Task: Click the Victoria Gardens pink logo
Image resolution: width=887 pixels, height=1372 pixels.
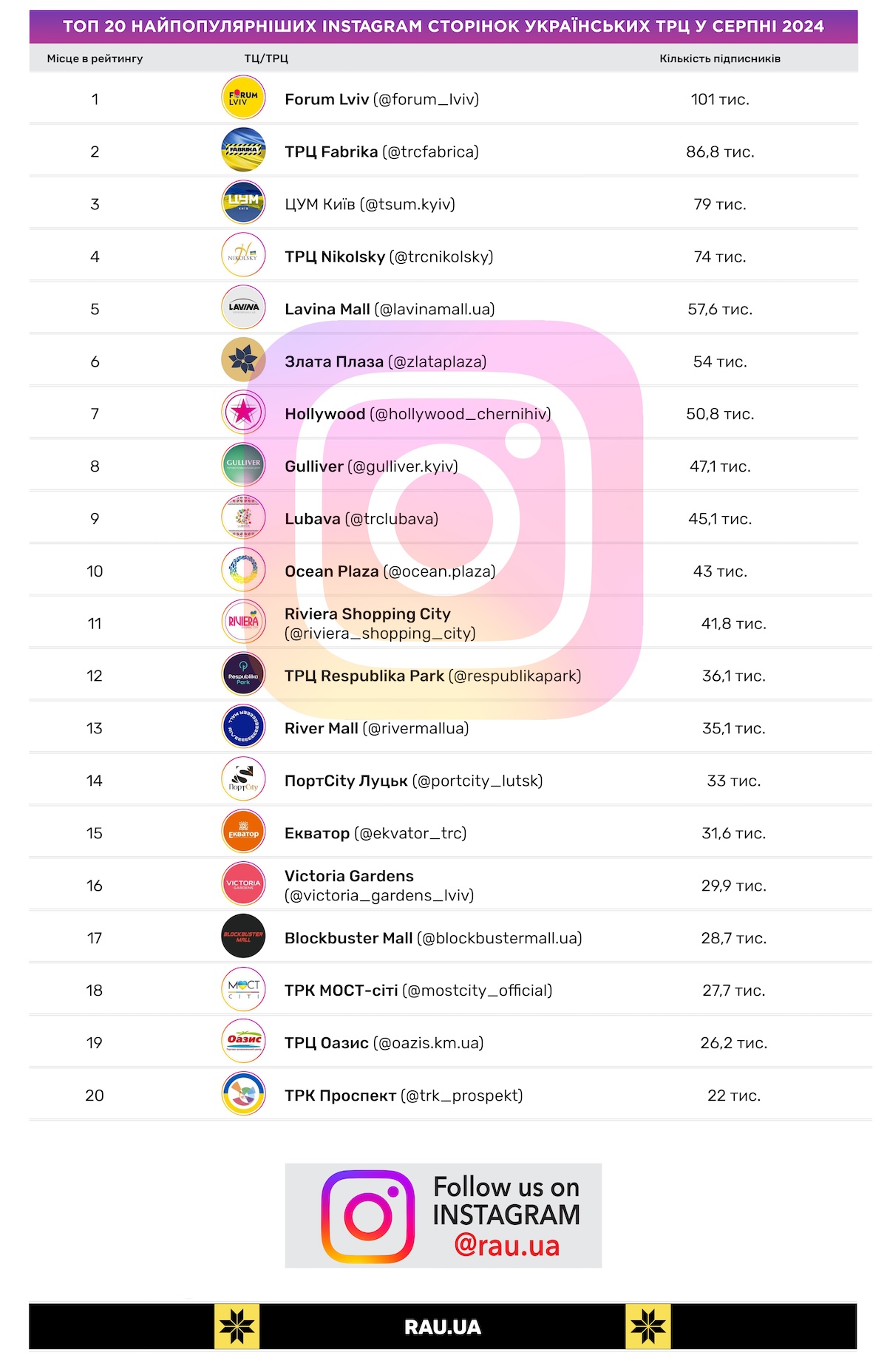Action: point(243,884)
